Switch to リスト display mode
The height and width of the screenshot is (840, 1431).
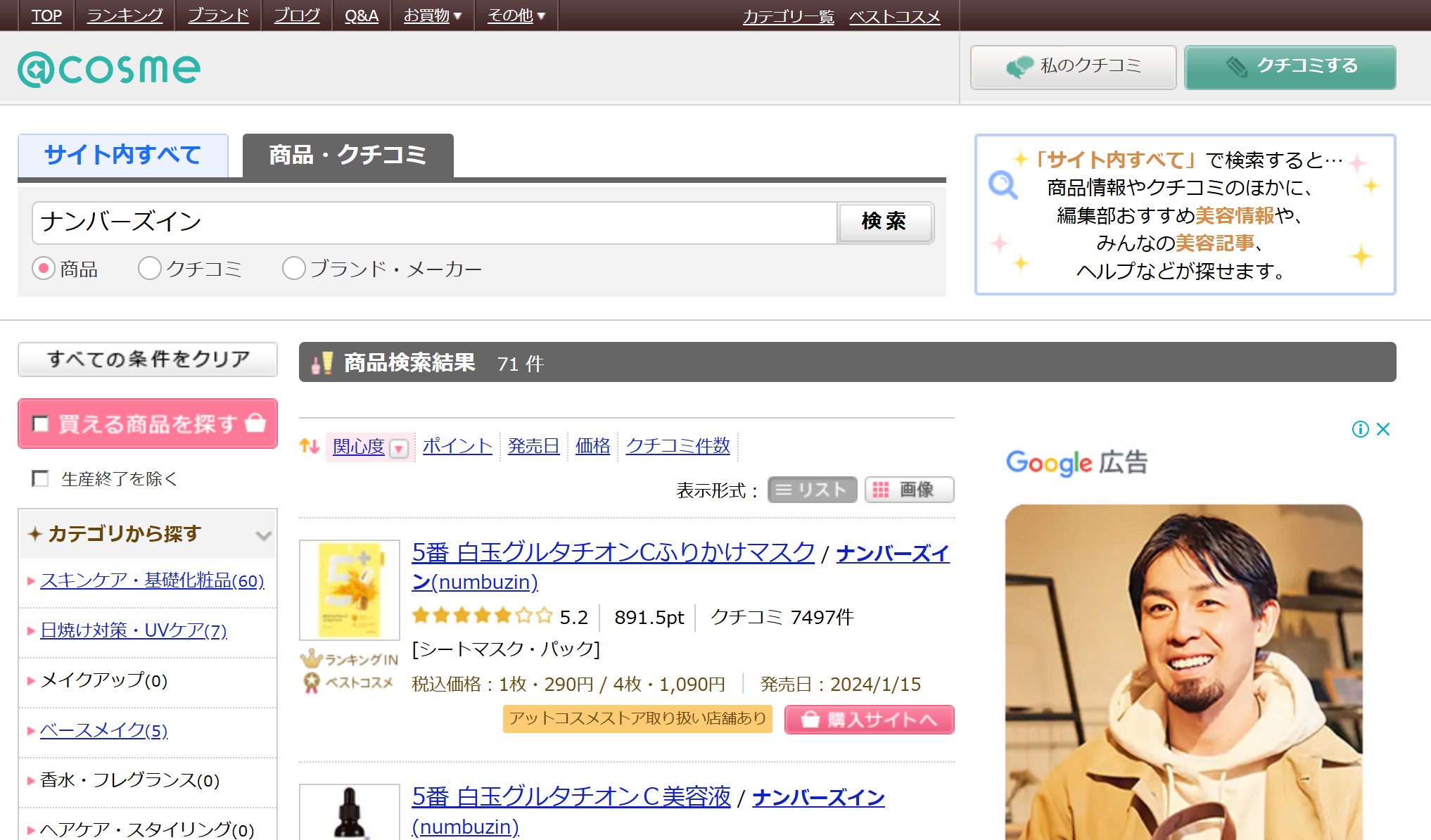(x=812, y=490)
